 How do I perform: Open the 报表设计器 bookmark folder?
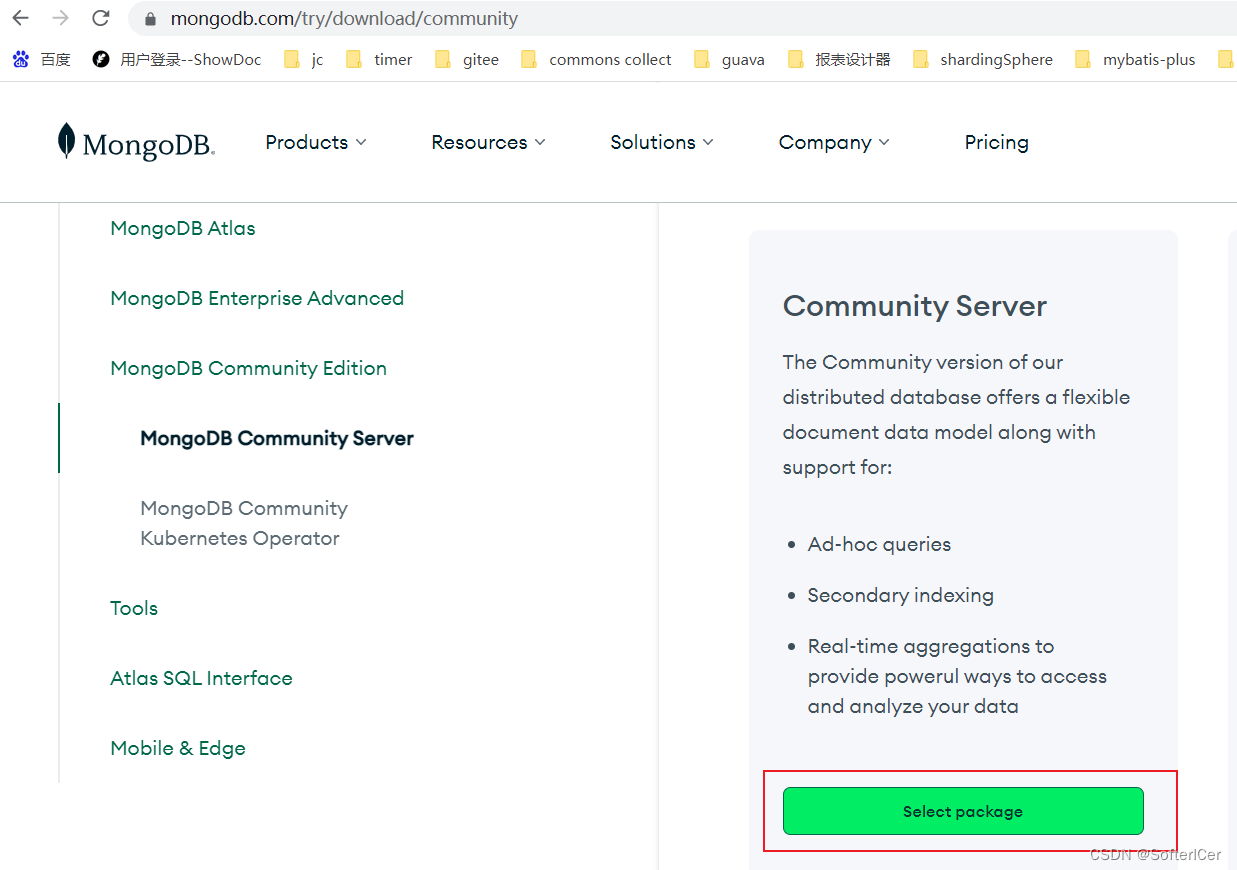point(839,60)
